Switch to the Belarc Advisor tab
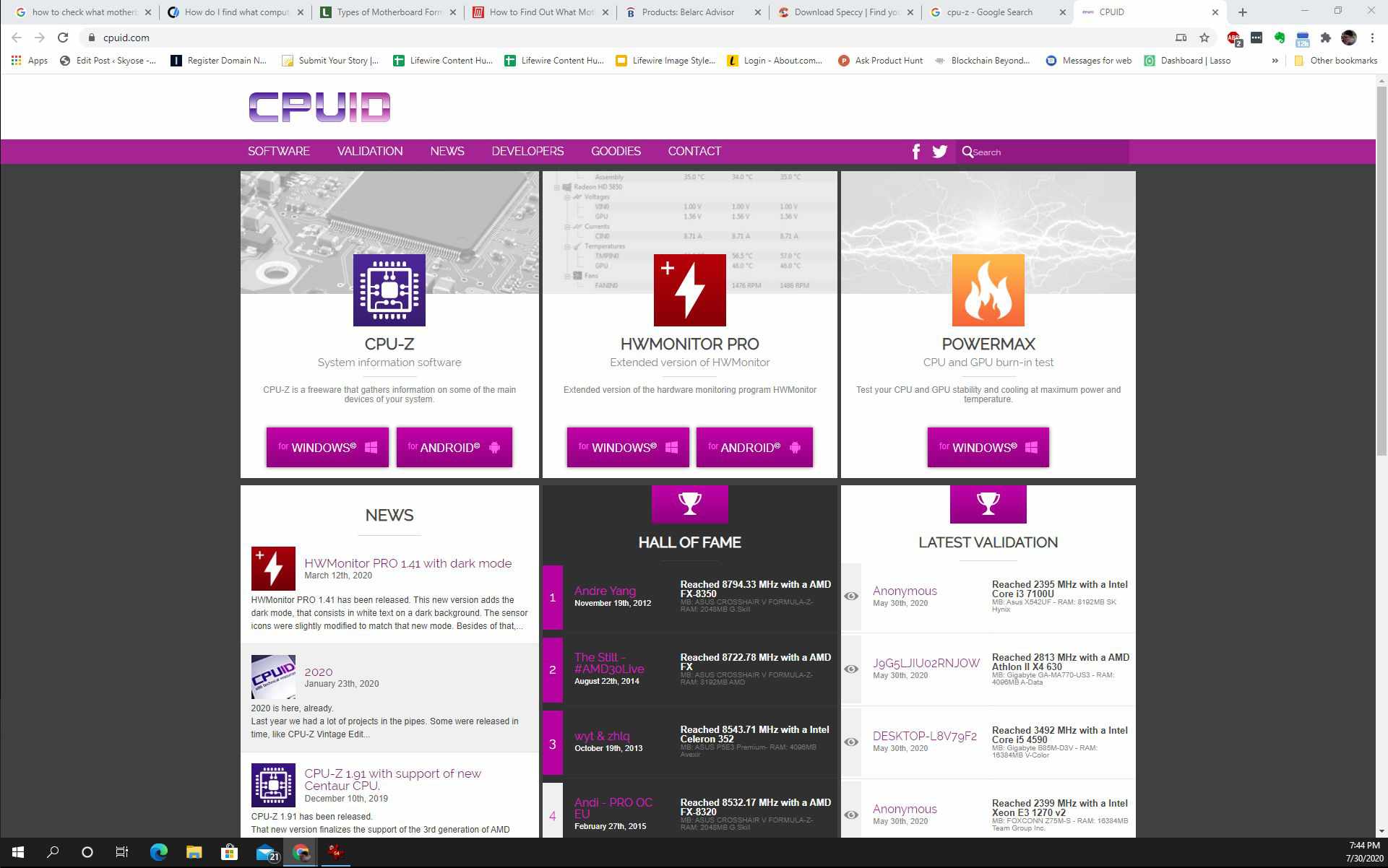Screen dimensions: 1388x868 click(x=693, y=12)
